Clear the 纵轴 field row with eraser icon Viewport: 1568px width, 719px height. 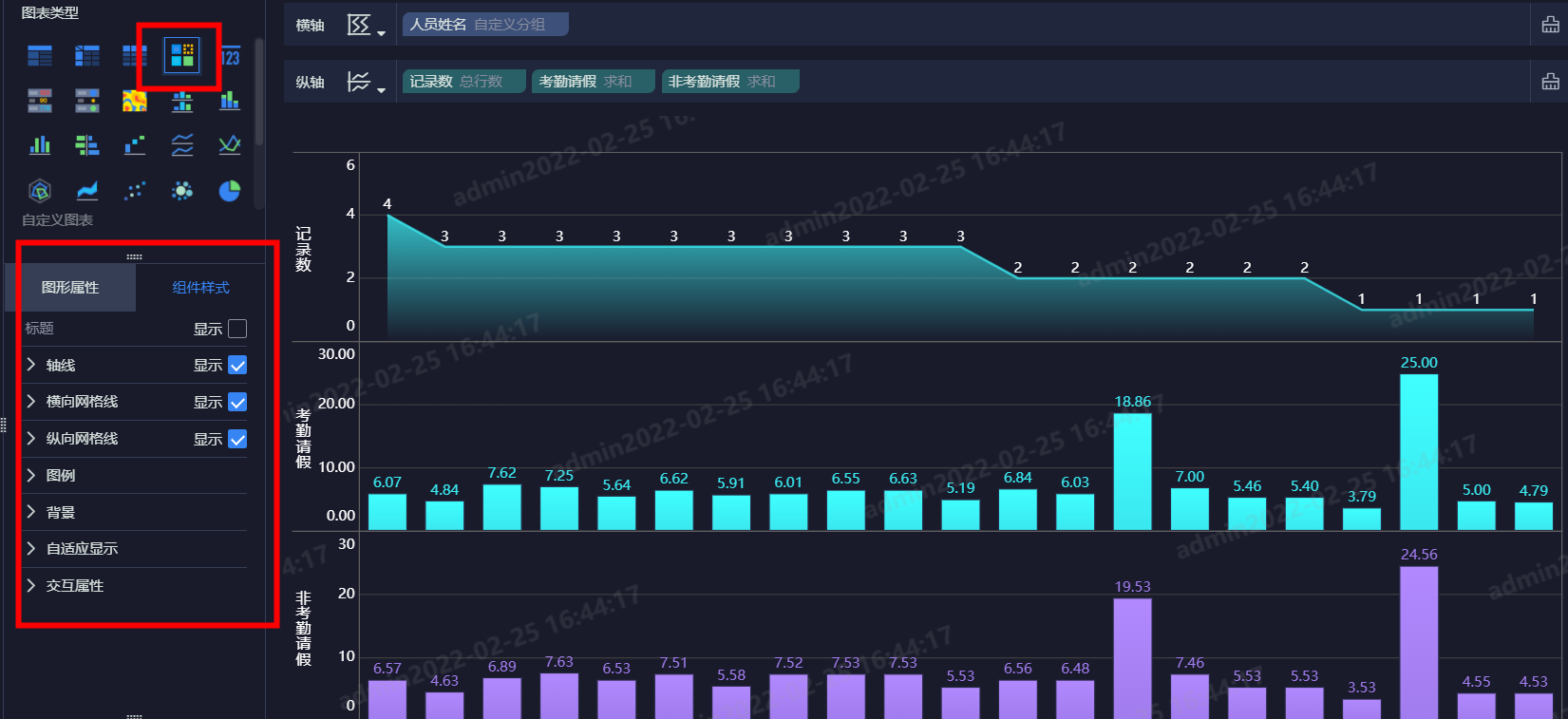point(1550,82)
